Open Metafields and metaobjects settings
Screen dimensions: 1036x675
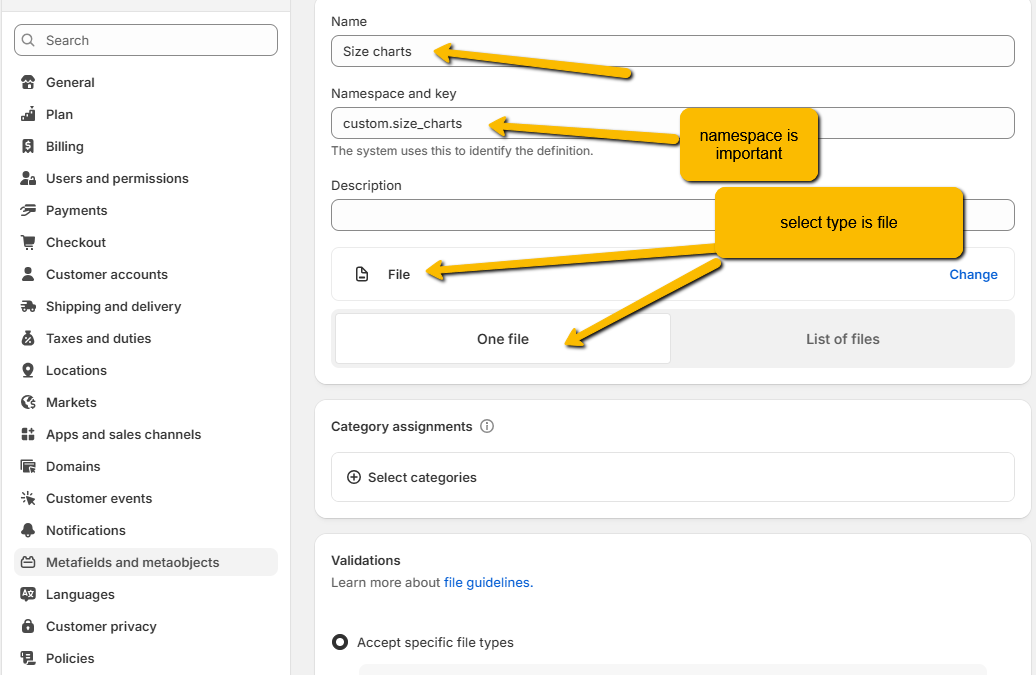(132, 563)
